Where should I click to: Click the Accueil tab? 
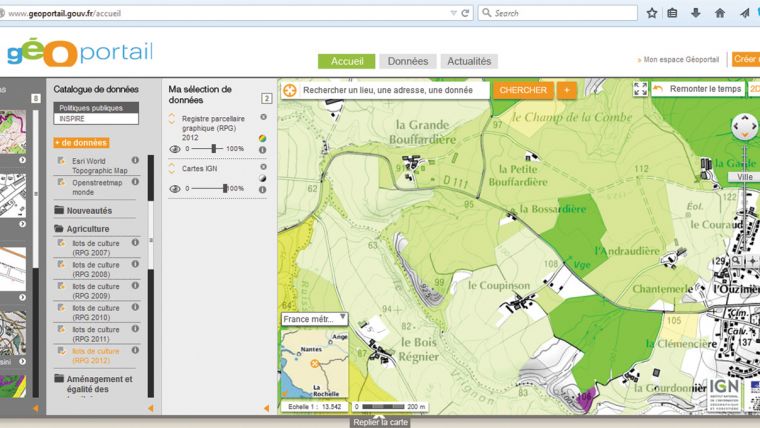(x=347, y=61)
